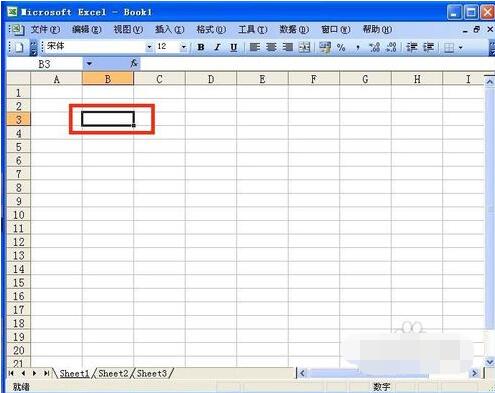This screenshot has width=495, height=393.
Task: Select row 1 header
Action: [19, 92]
